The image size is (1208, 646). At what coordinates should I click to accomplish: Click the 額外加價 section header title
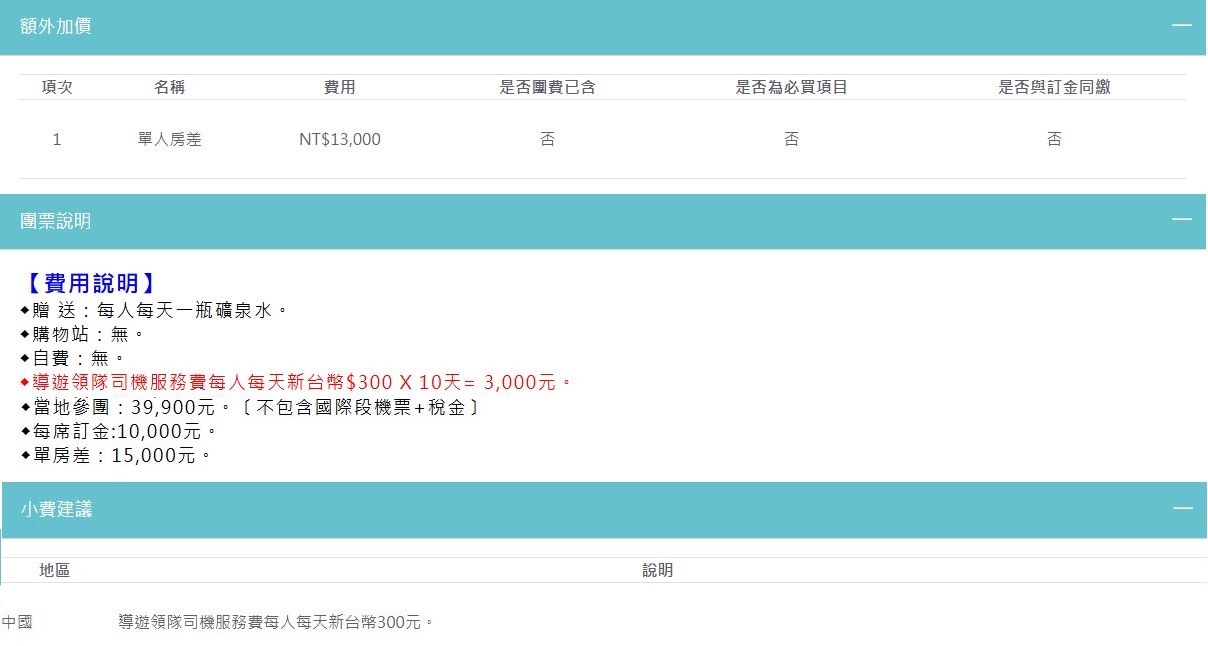click(56, 27)
